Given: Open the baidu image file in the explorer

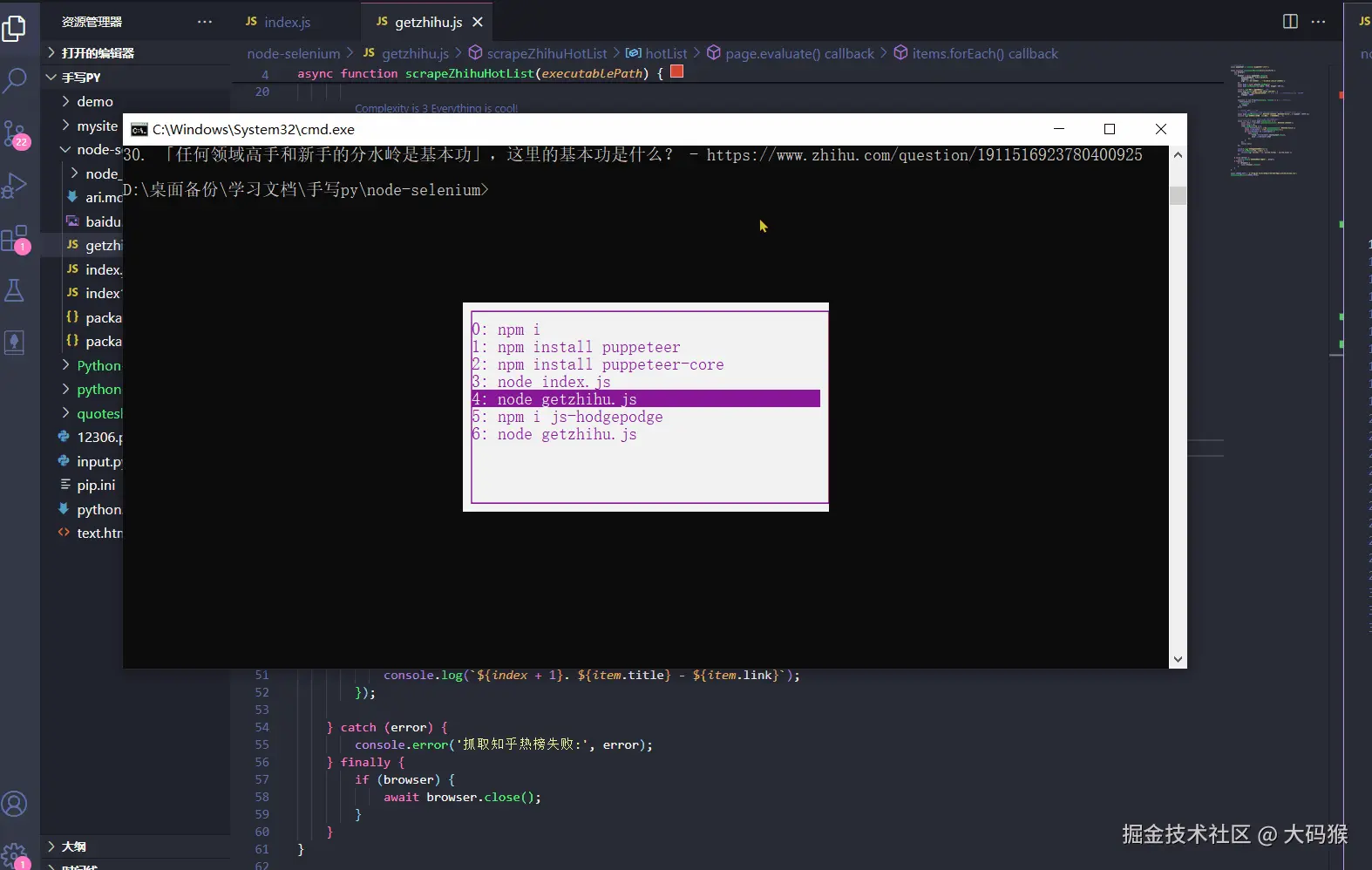Looking at the screenshot, I should [95, 222].
